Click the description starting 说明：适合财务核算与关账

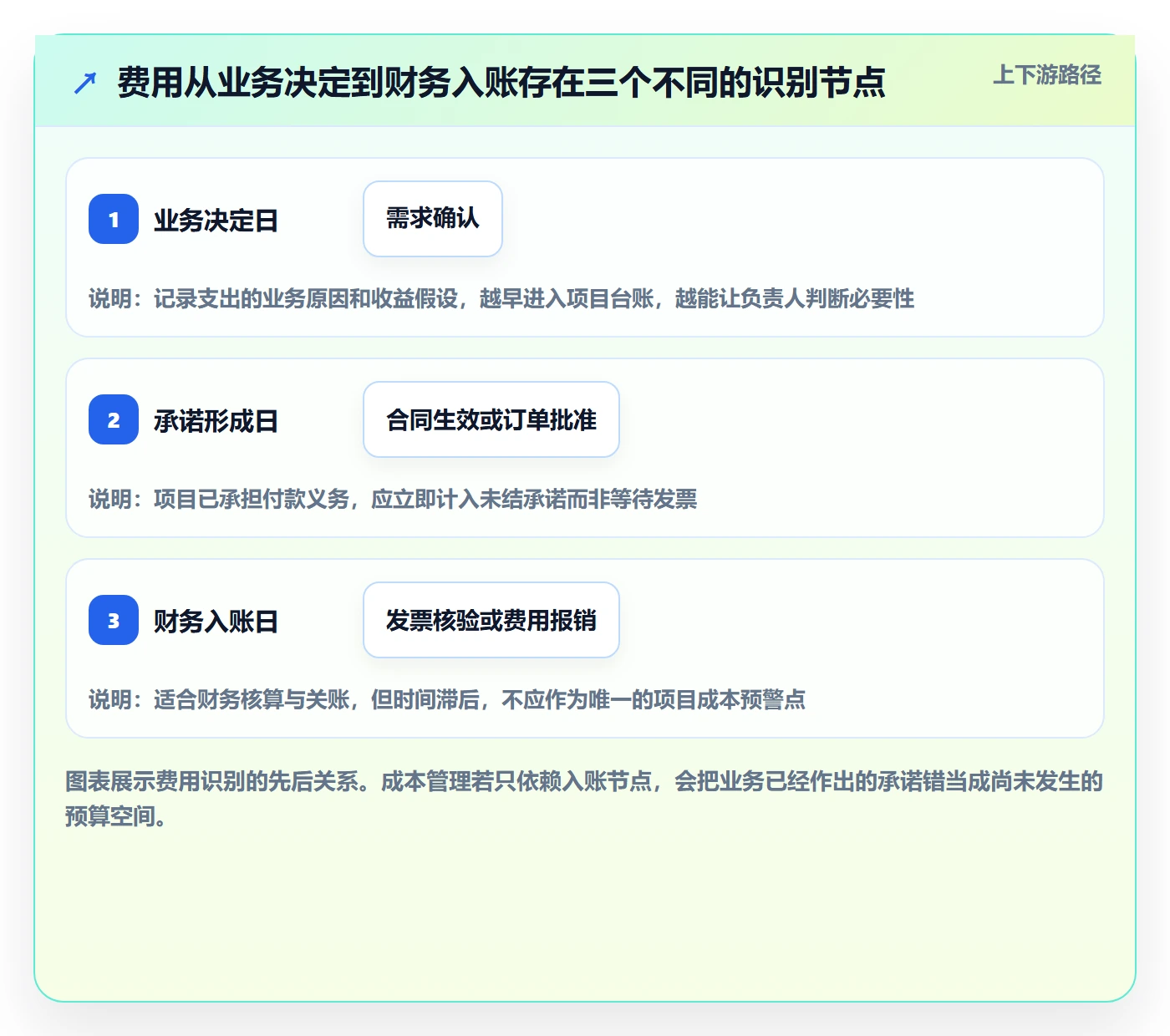[447, 699]
